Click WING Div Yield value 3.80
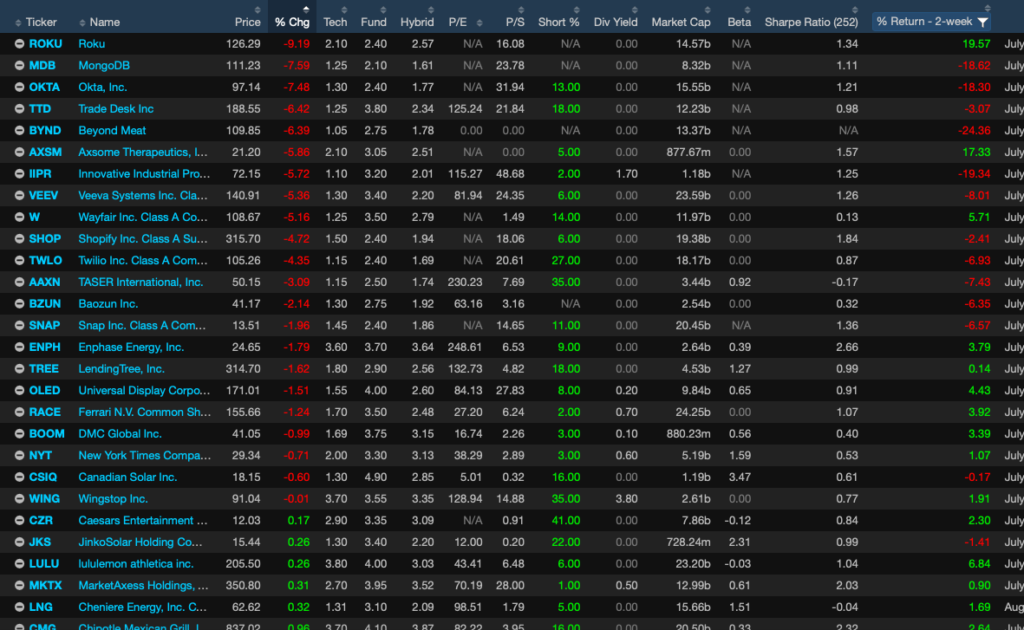Screen dimensions: 1024x630 tap(626, 499)
